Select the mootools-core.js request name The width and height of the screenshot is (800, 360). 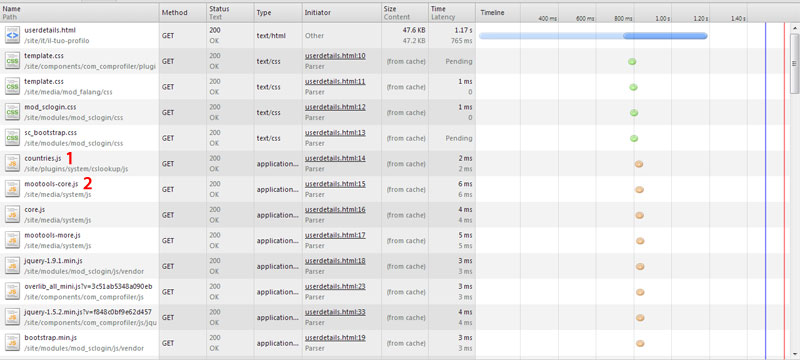click(51, 184)
